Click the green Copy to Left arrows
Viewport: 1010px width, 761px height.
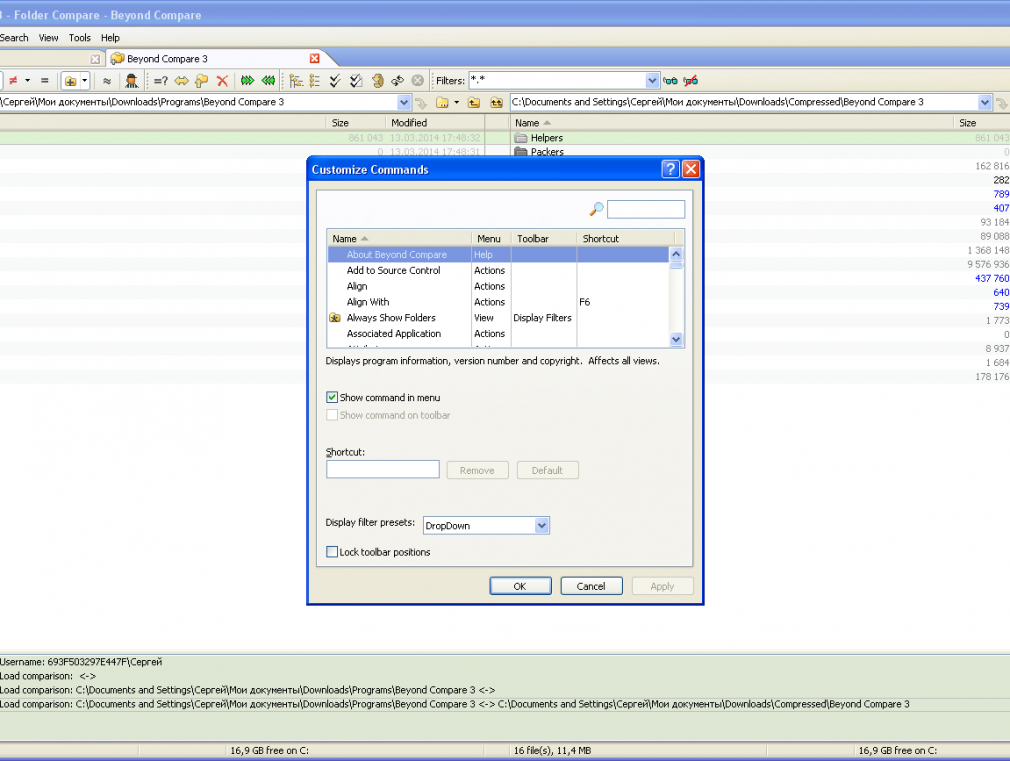(268, 81)
